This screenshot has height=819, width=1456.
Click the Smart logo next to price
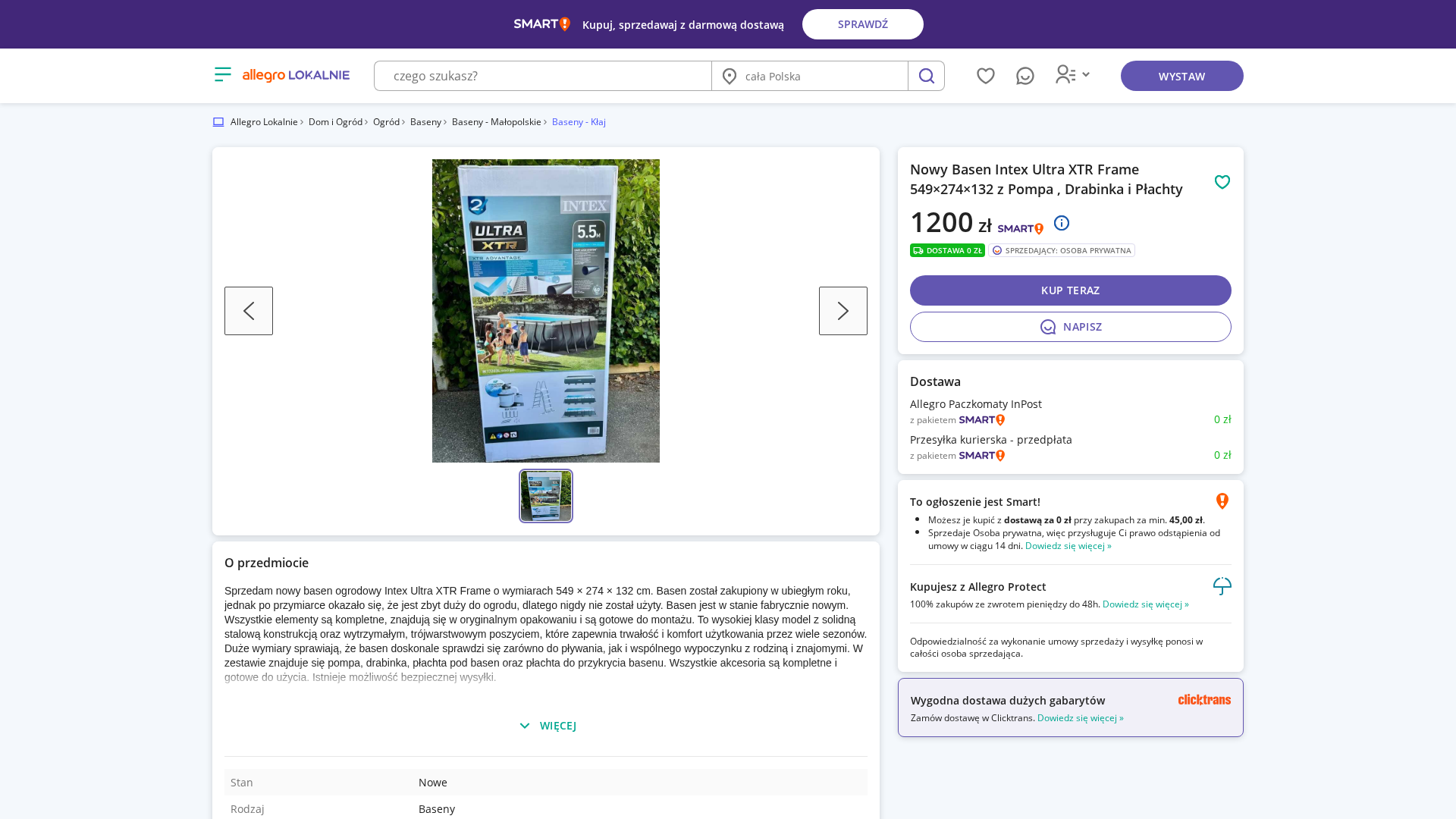point(1021,228)
